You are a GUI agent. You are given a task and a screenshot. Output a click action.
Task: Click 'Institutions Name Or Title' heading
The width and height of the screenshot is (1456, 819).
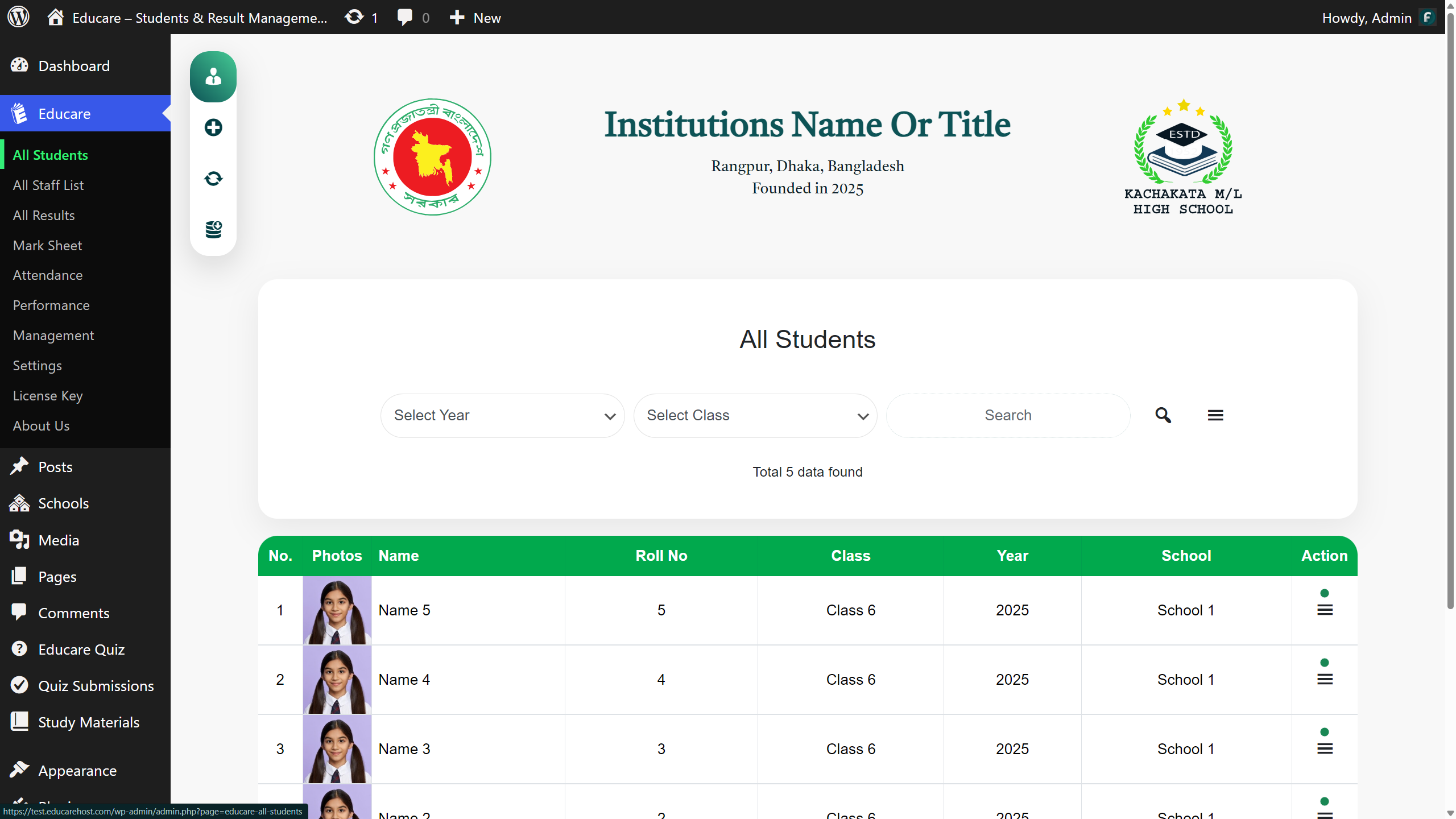click(x=808, y=124)
